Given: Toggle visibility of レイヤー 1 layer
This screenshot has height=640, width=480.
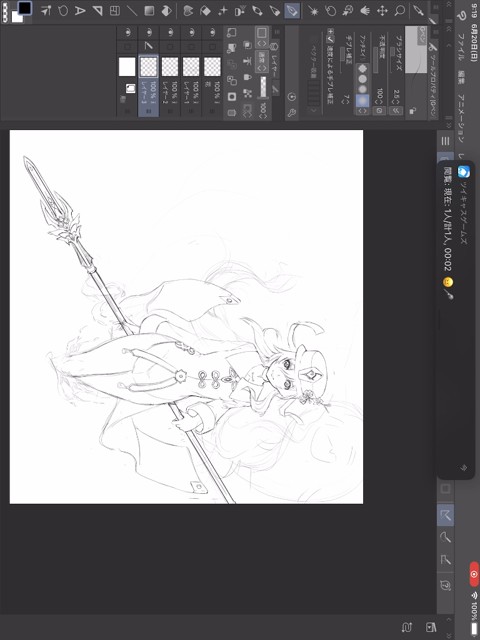Looking at the screenshot, I should (191, 32).
